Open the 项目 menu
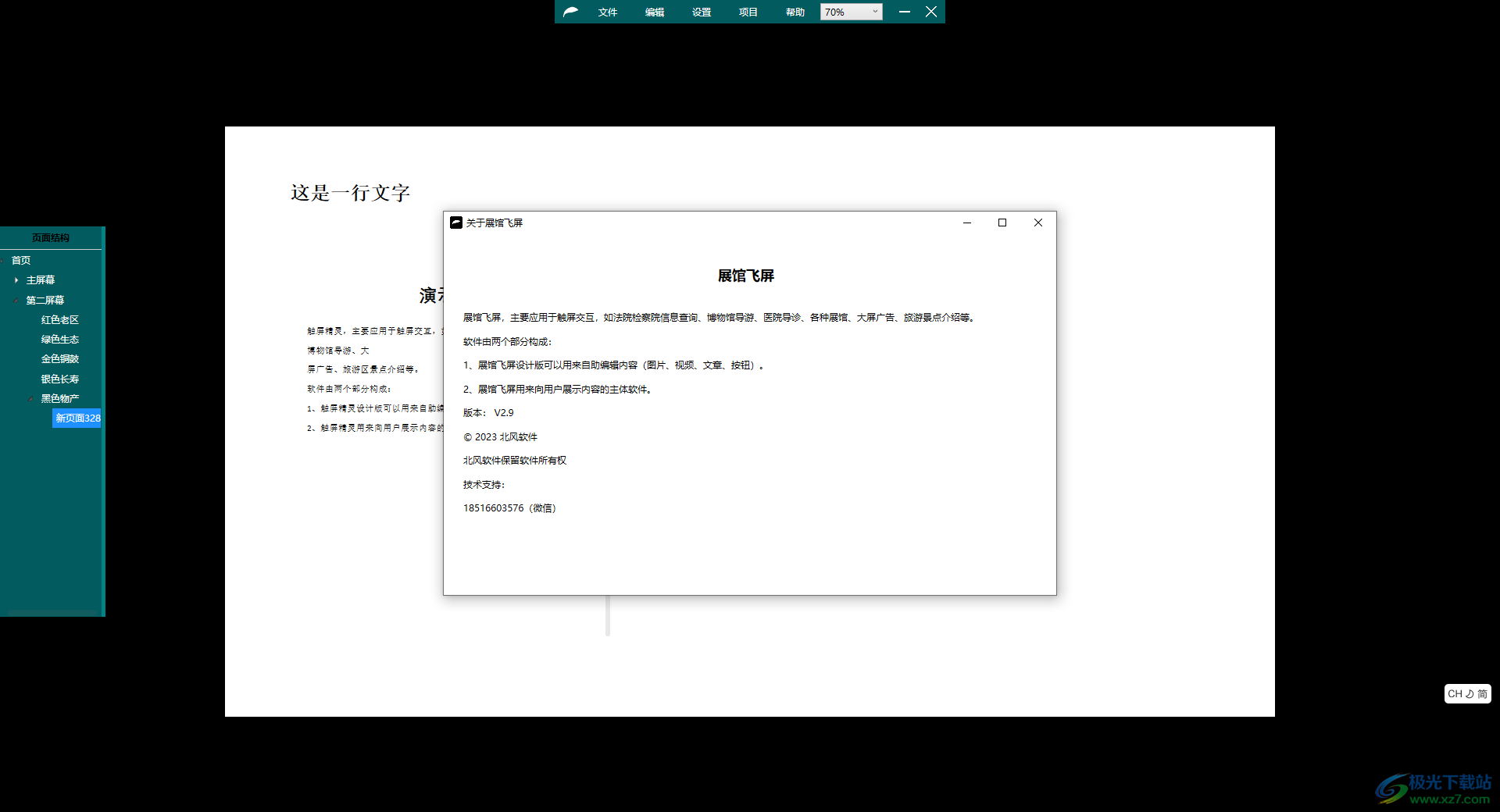 point(747,12)
